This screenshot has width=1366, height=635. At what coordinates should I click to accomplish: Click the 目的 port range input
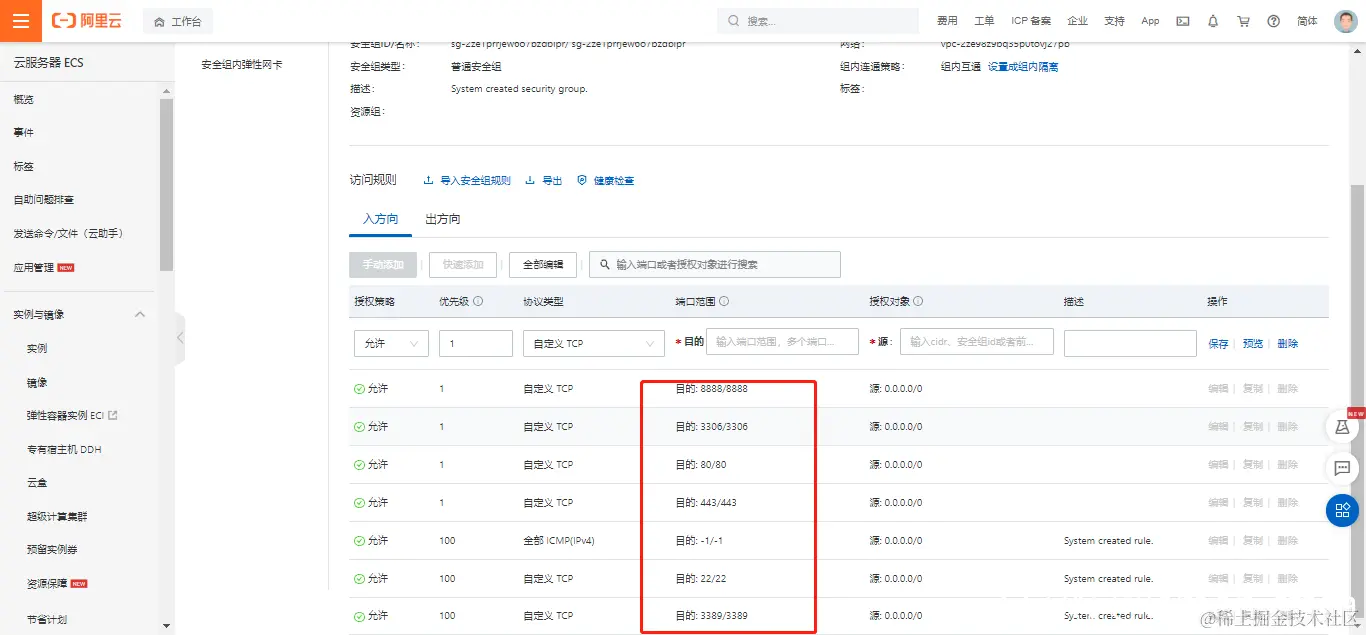[x=782, y=342]
